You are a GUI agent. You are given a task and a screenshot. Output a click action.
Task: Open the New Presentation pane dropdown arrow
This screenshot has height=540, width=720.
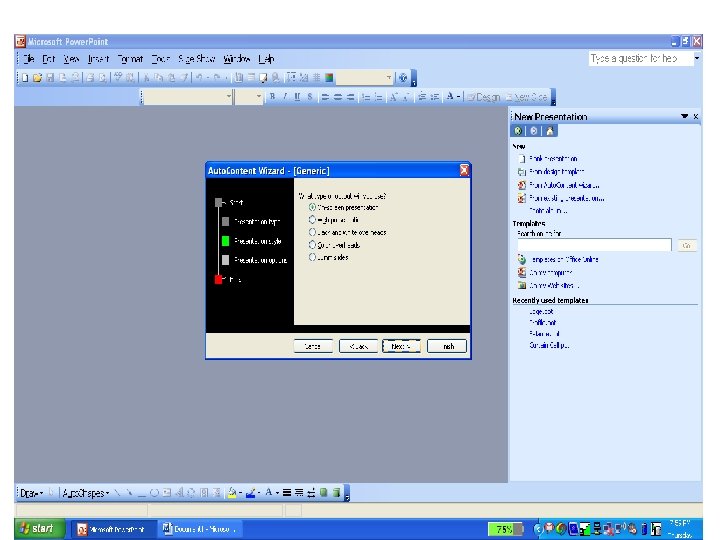point(684,117)
